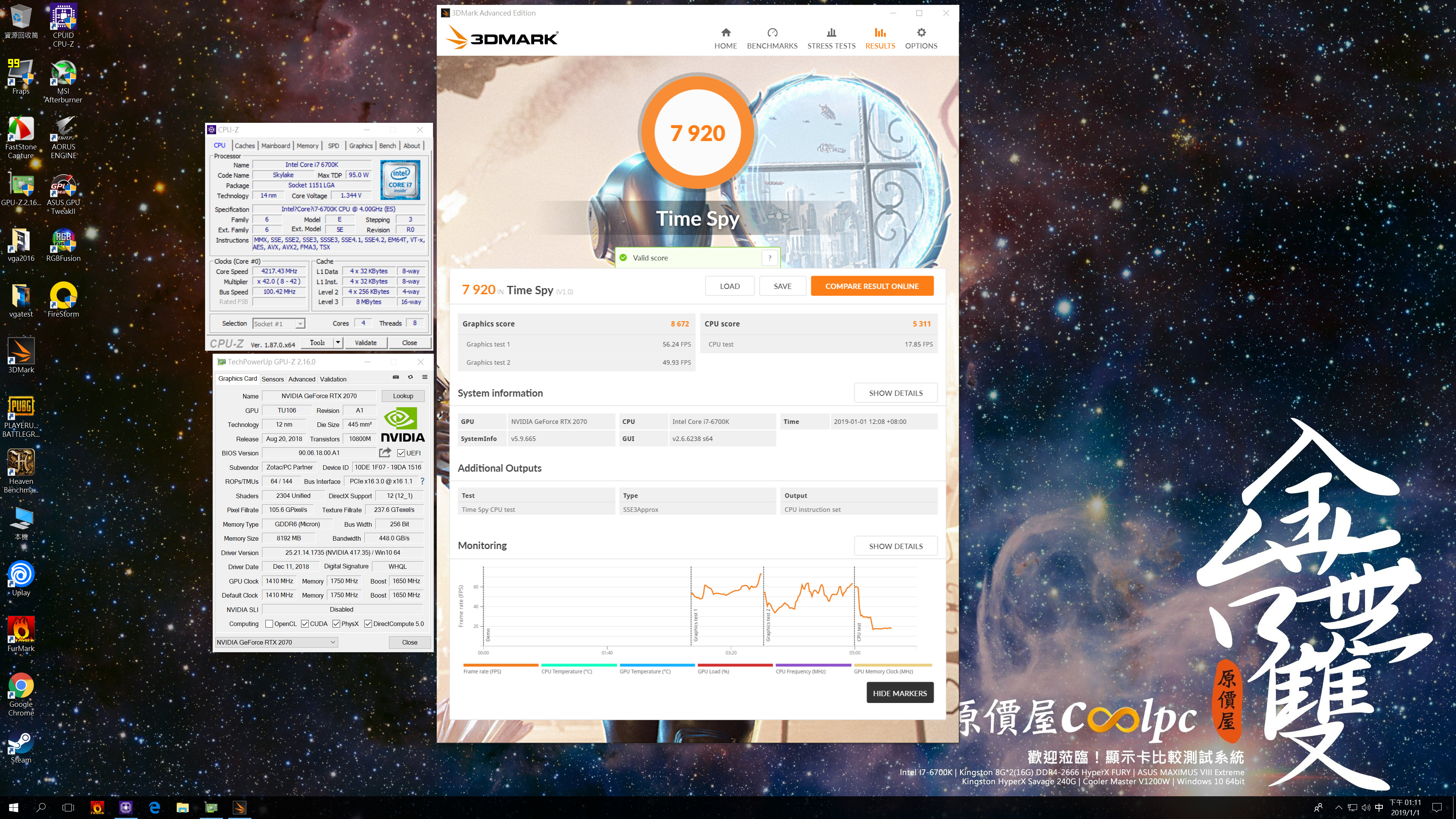Click the Valid score help question mark

tap(769, 258)
